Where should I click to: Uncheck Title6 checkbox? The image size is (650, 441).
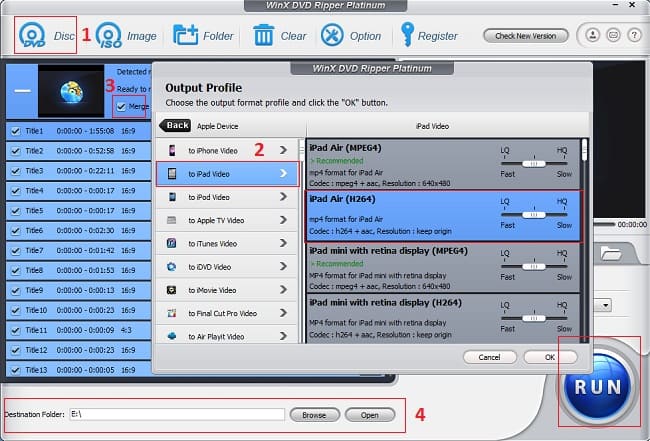click(16, 230)
